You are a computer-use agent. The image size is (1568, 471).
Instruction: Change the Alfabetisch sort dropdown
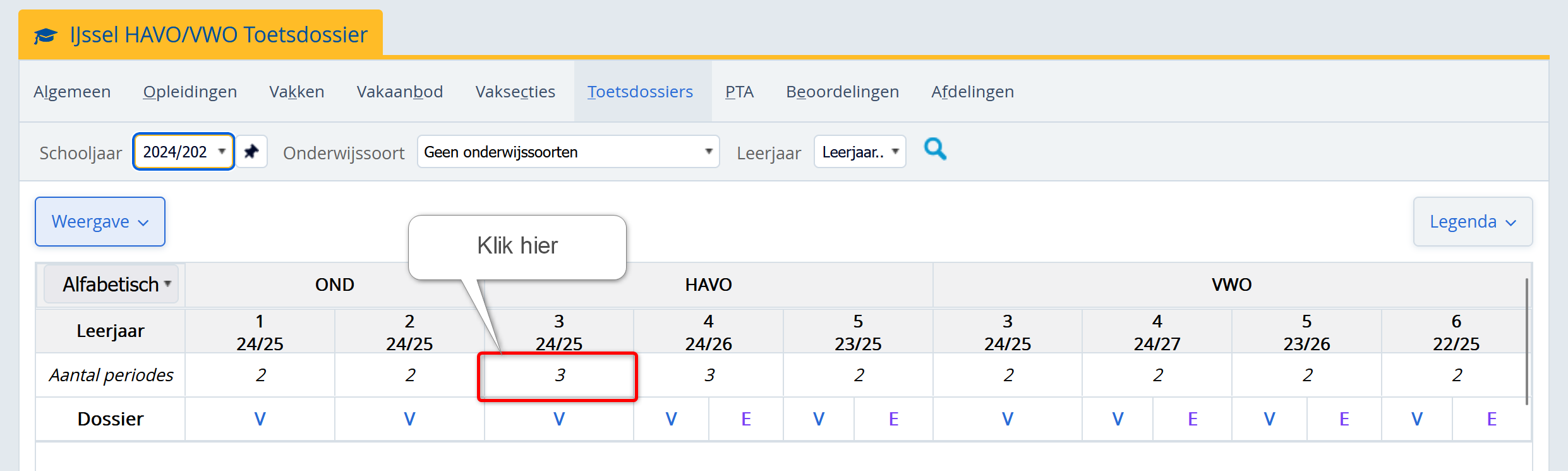[111, 284]
